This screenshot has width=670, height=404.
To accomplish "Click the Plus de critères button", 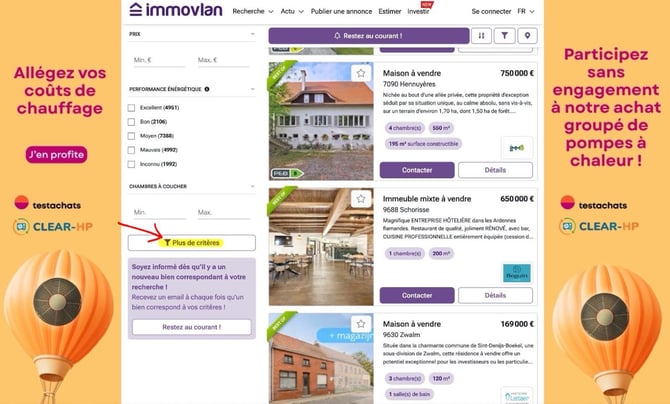I will pyautogui.click(x=192, y=243).
